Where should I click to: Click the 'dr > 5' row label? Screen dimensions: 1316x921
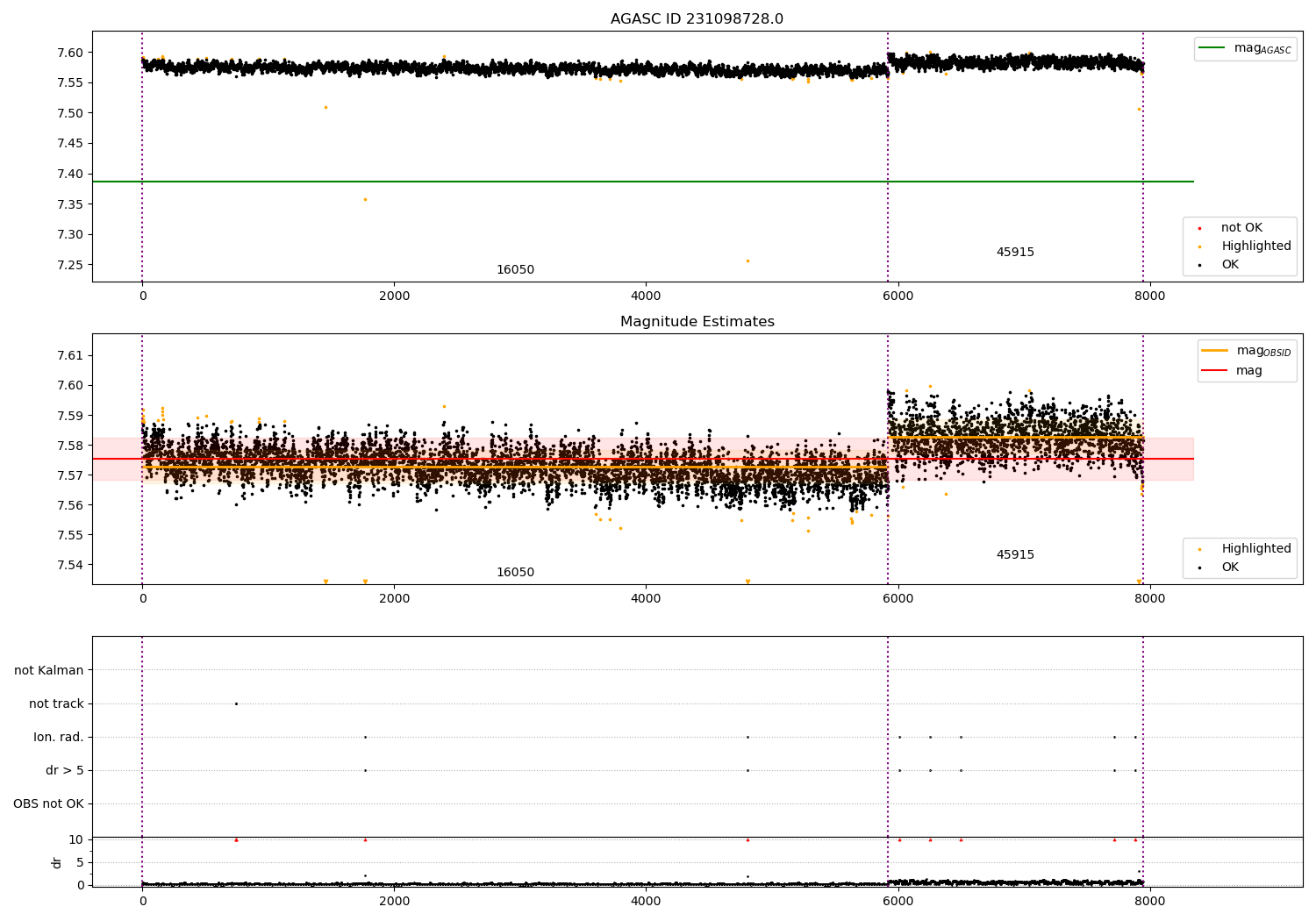pyautogui.click(x=65, y=770)
